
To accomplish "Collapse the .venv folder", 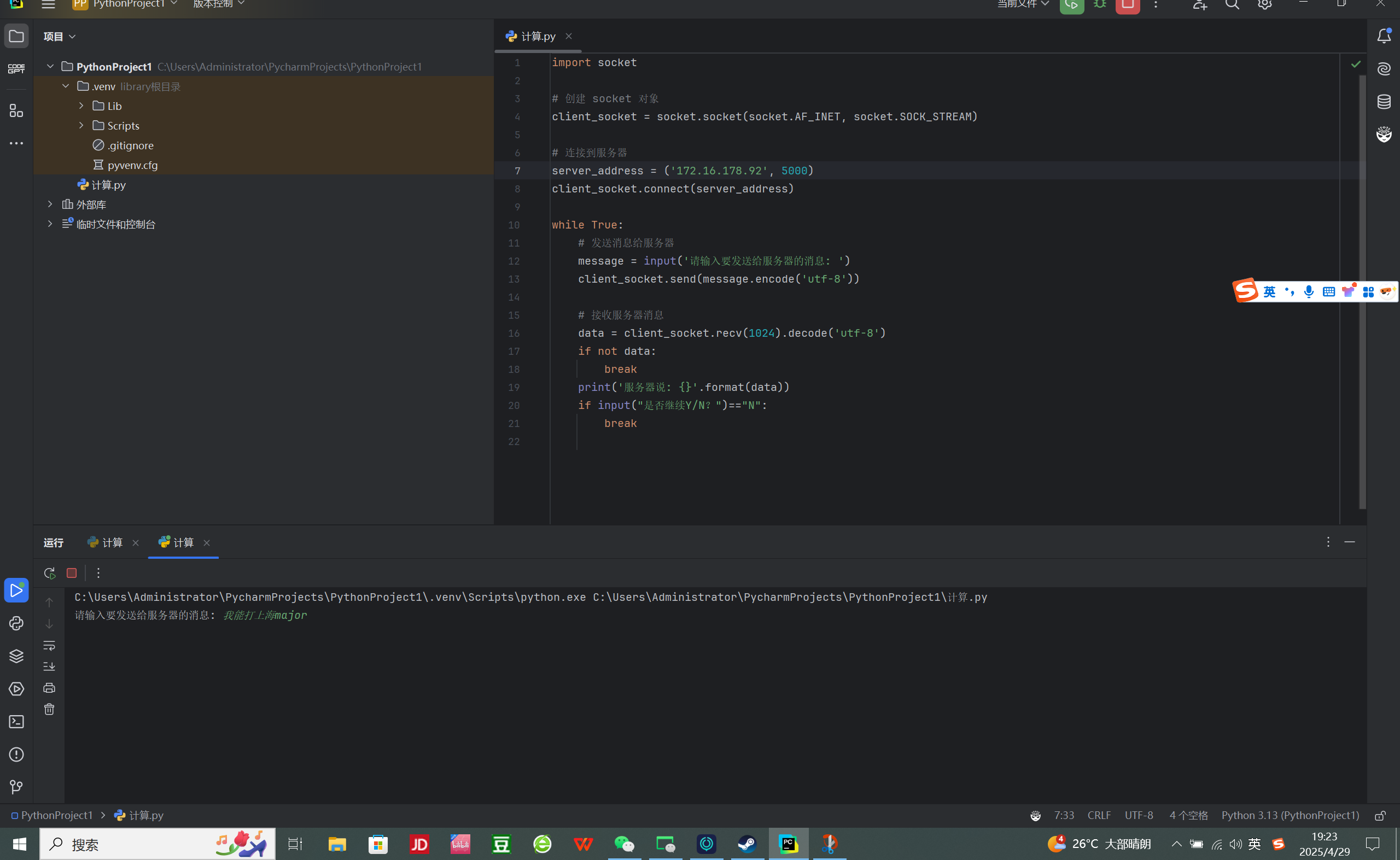I will 66,86.
